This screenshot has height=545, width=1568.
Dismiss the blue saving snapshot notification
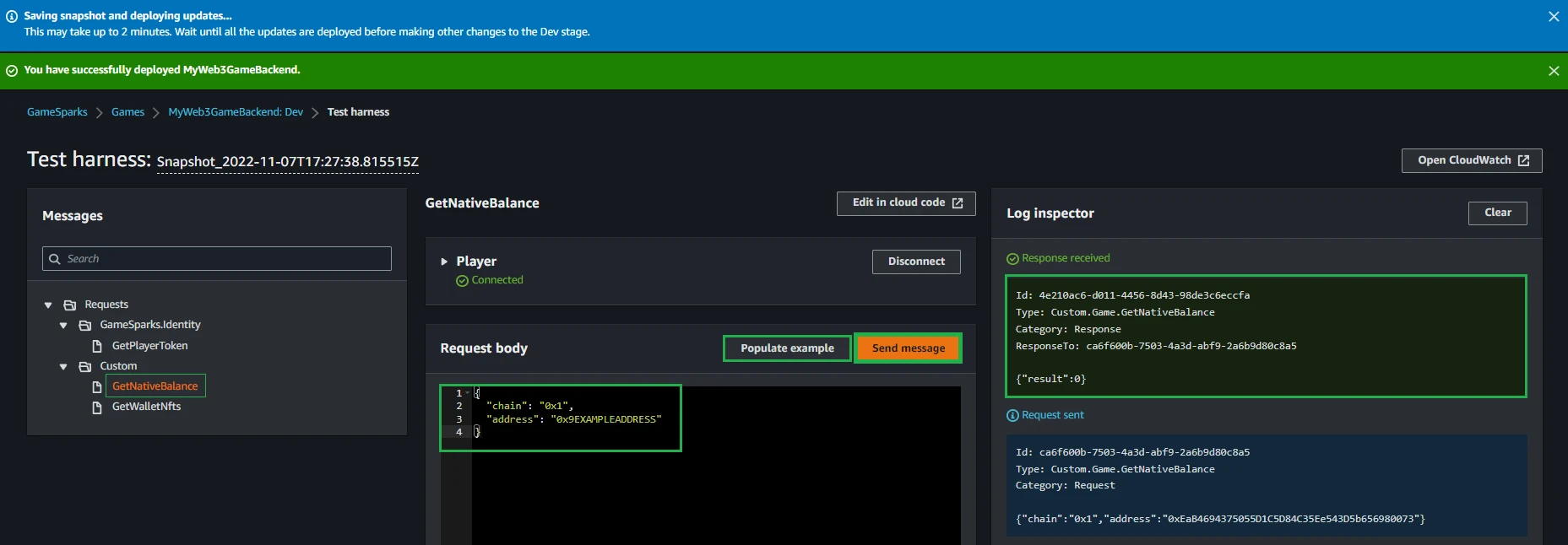(x=1553, y=17)
